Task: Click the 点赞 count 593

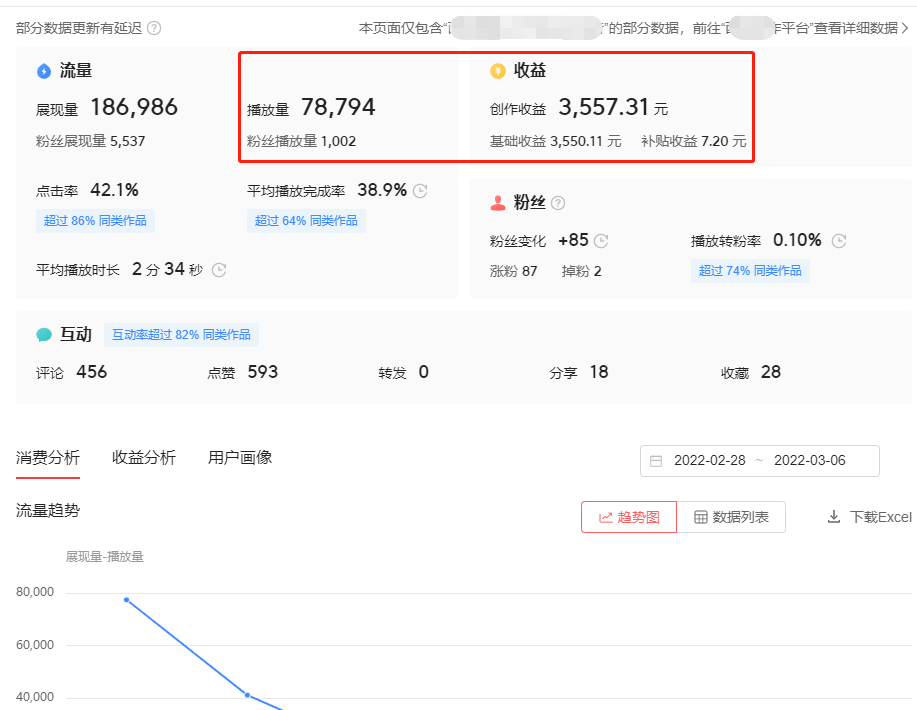Action: tap(263, 372)
